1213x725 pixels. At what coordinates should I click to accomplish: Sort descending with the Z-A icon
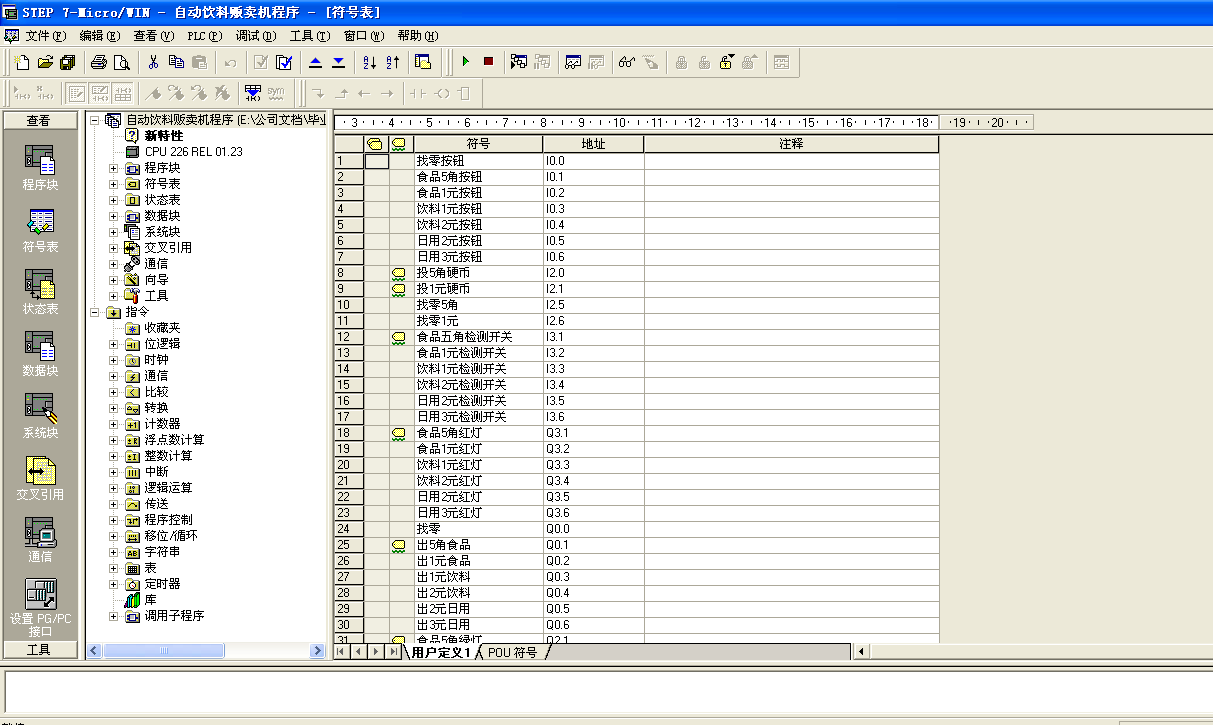pyautogui.click(x=392, y=62)
